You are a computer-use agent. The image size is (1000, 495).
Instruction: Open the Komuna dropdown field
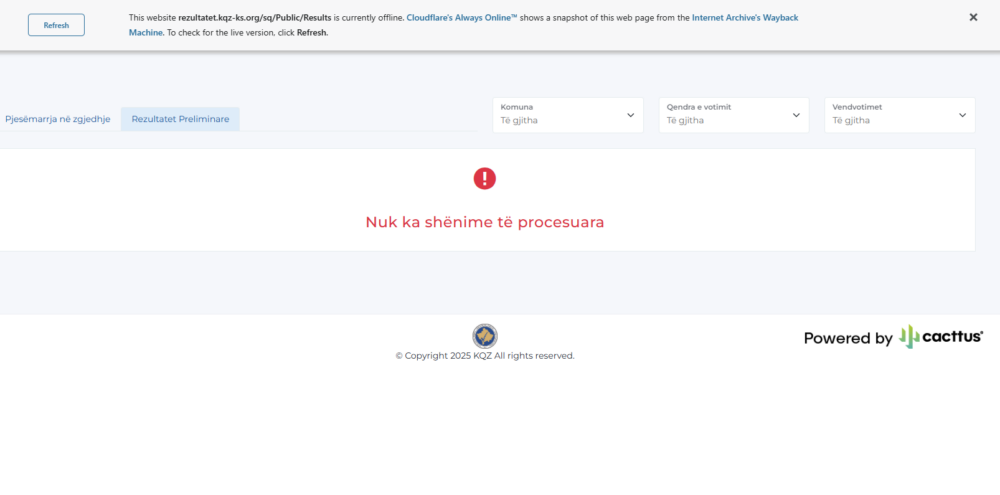click(x=560, y=114)
